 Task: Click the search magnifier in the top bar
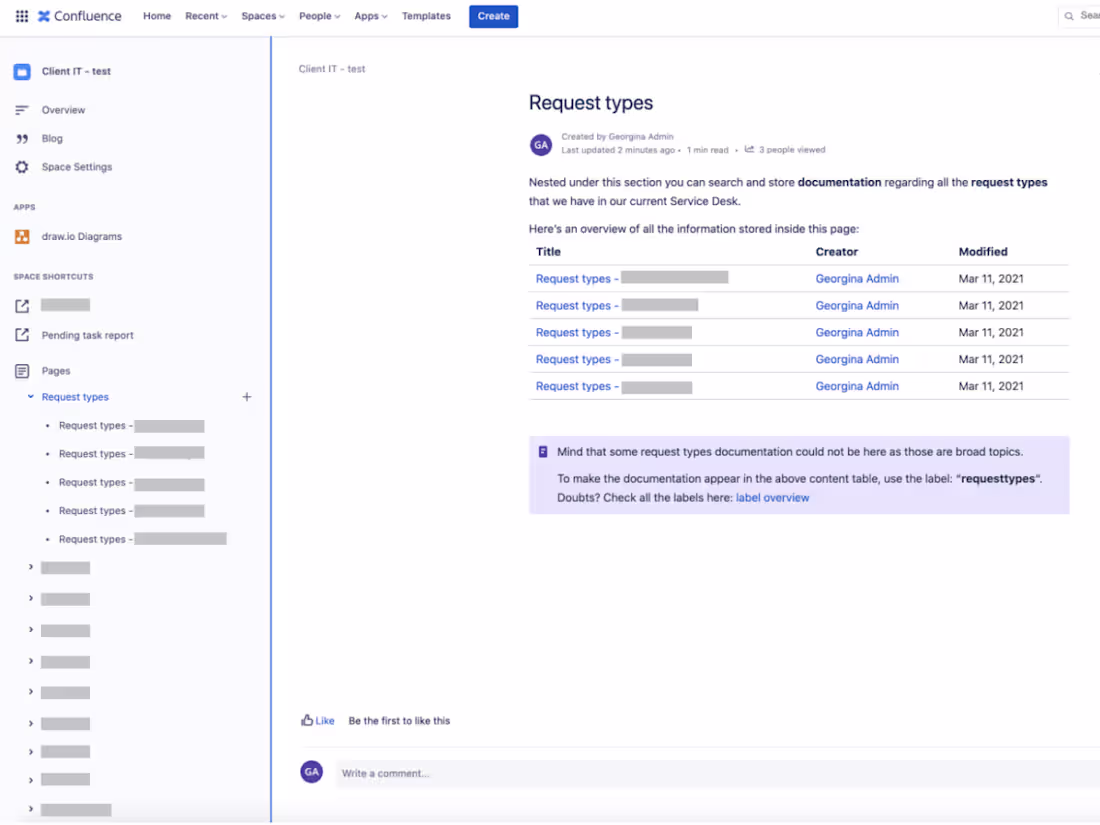(x=1067, y=16)
